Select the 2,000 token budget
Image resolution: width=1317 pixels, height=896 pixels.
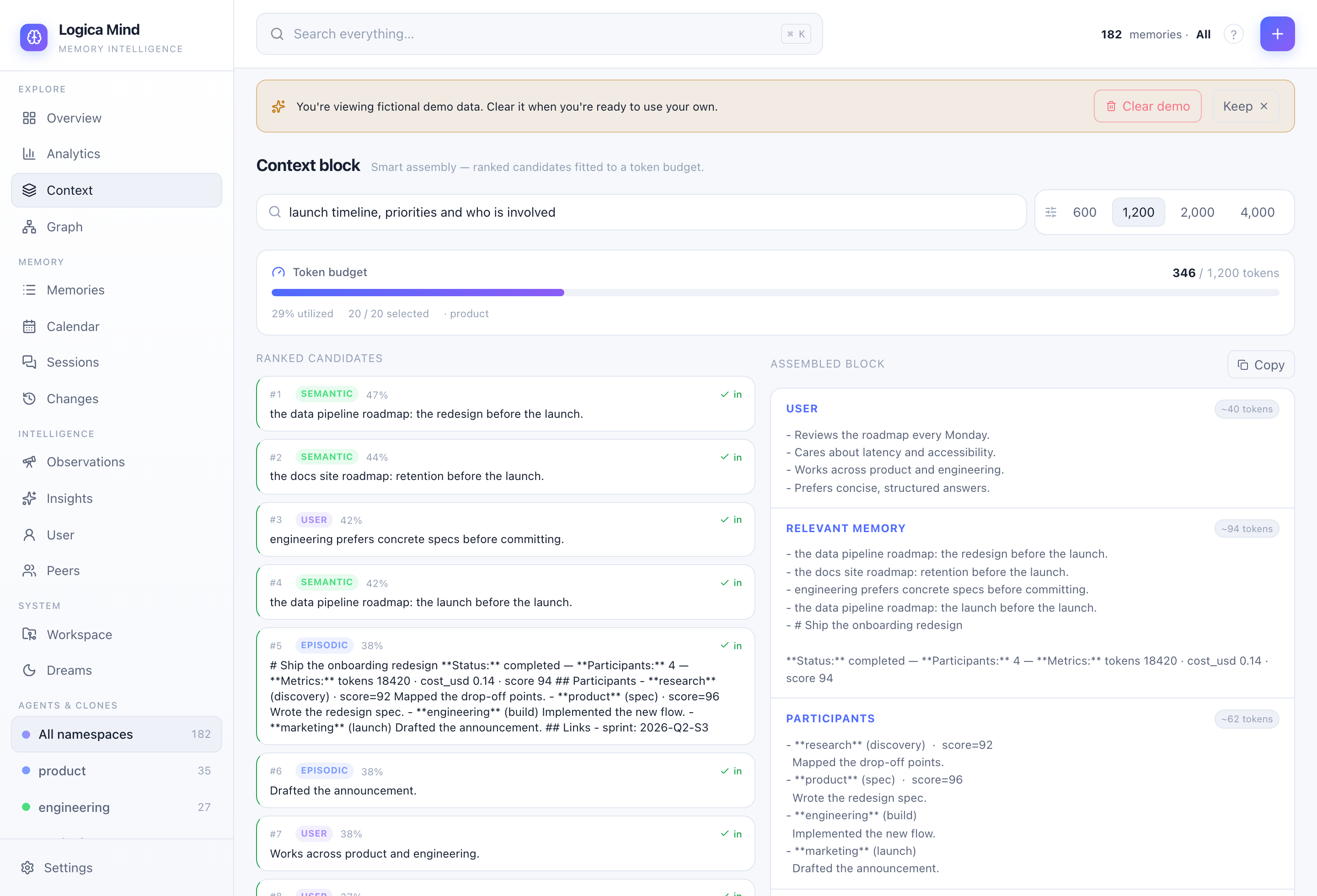[x=1197, y=213]
